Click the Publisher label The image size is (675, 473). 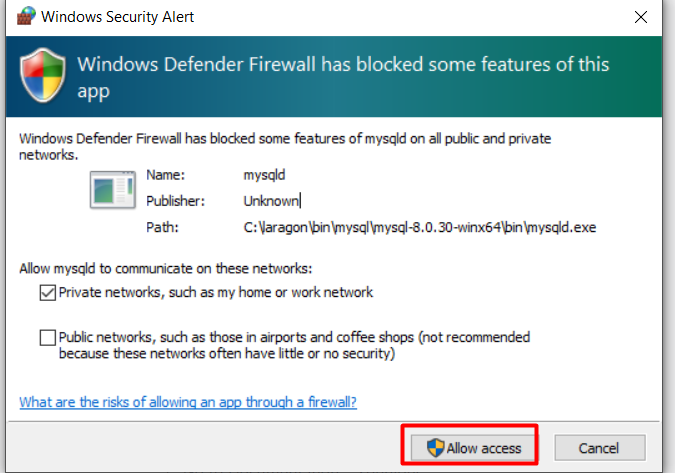pos(175,201)
